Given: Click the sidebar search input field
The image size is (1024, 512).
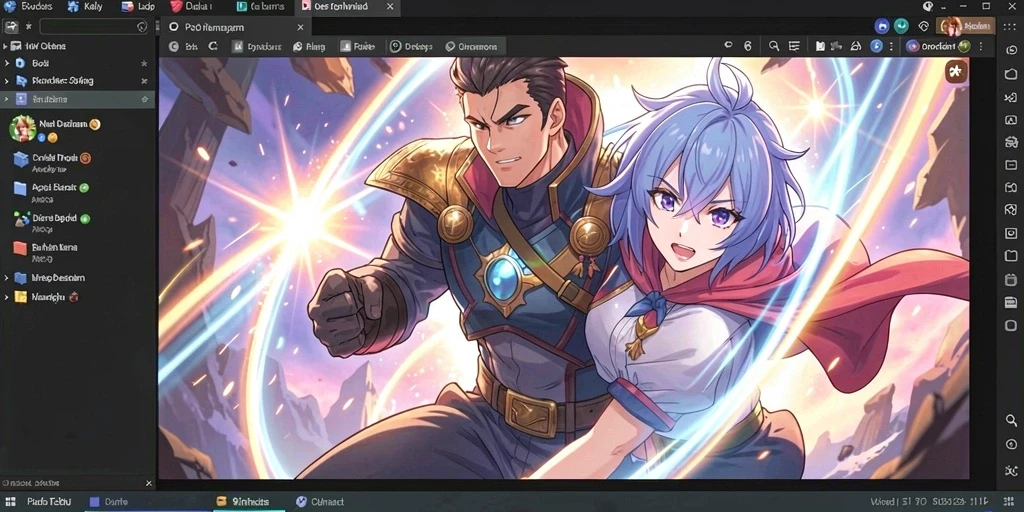Looking at the screenshot, I should pos(94,27).
